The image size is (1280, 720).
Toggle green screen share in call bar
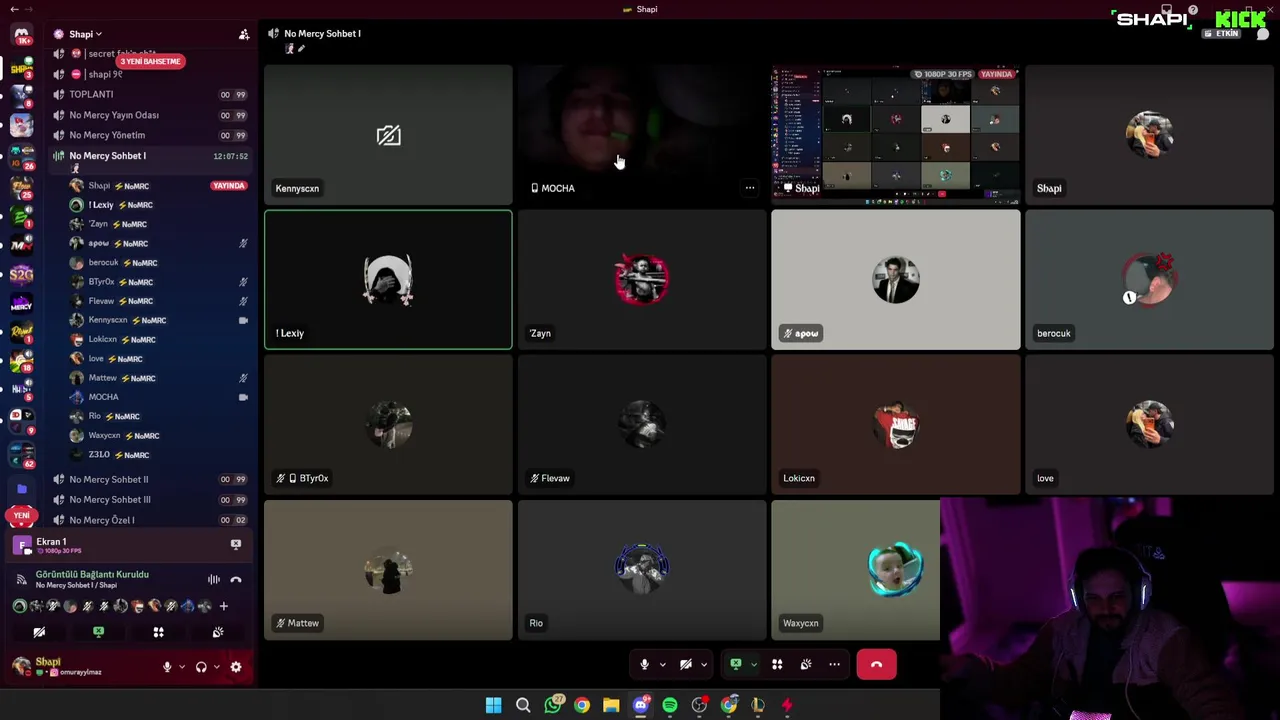736,664
